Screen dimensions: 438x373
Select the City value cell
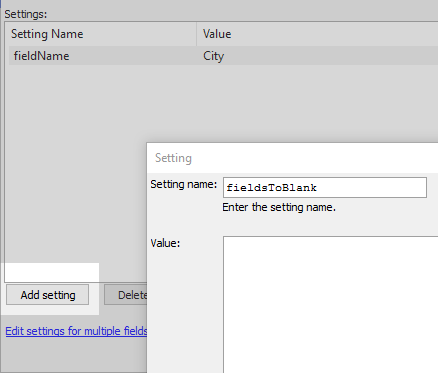point(213,56)
